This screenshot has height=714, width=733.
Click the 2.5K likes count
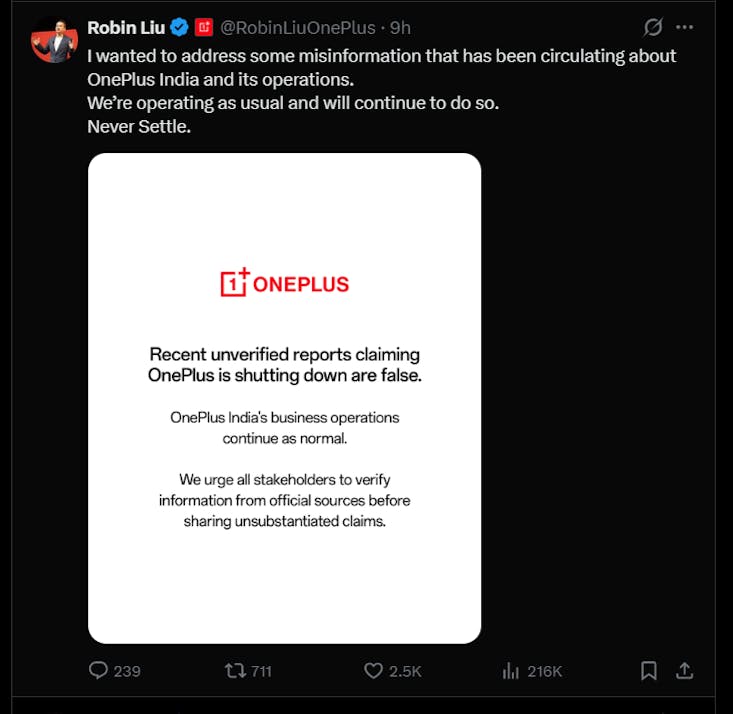click(x=405, y=671)
